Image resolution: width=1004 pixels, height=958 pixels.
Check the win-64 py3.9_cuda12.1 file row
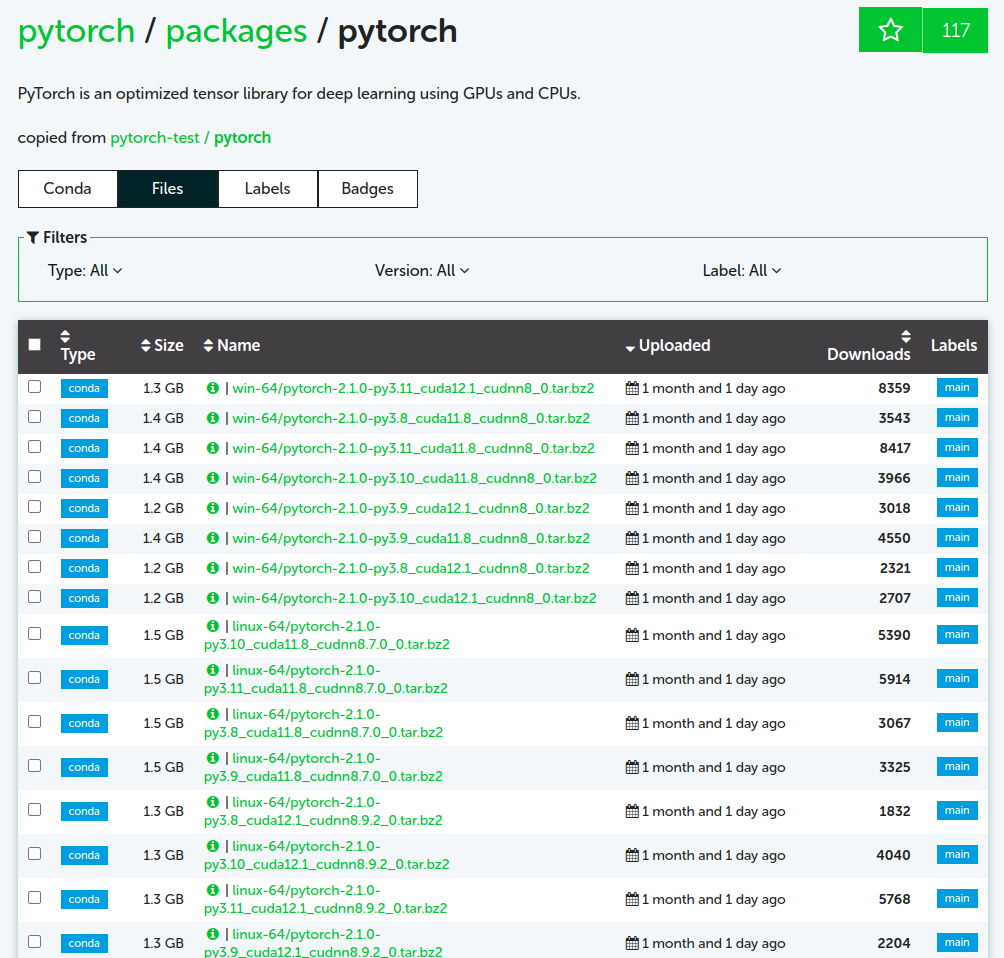pos(35,507)
